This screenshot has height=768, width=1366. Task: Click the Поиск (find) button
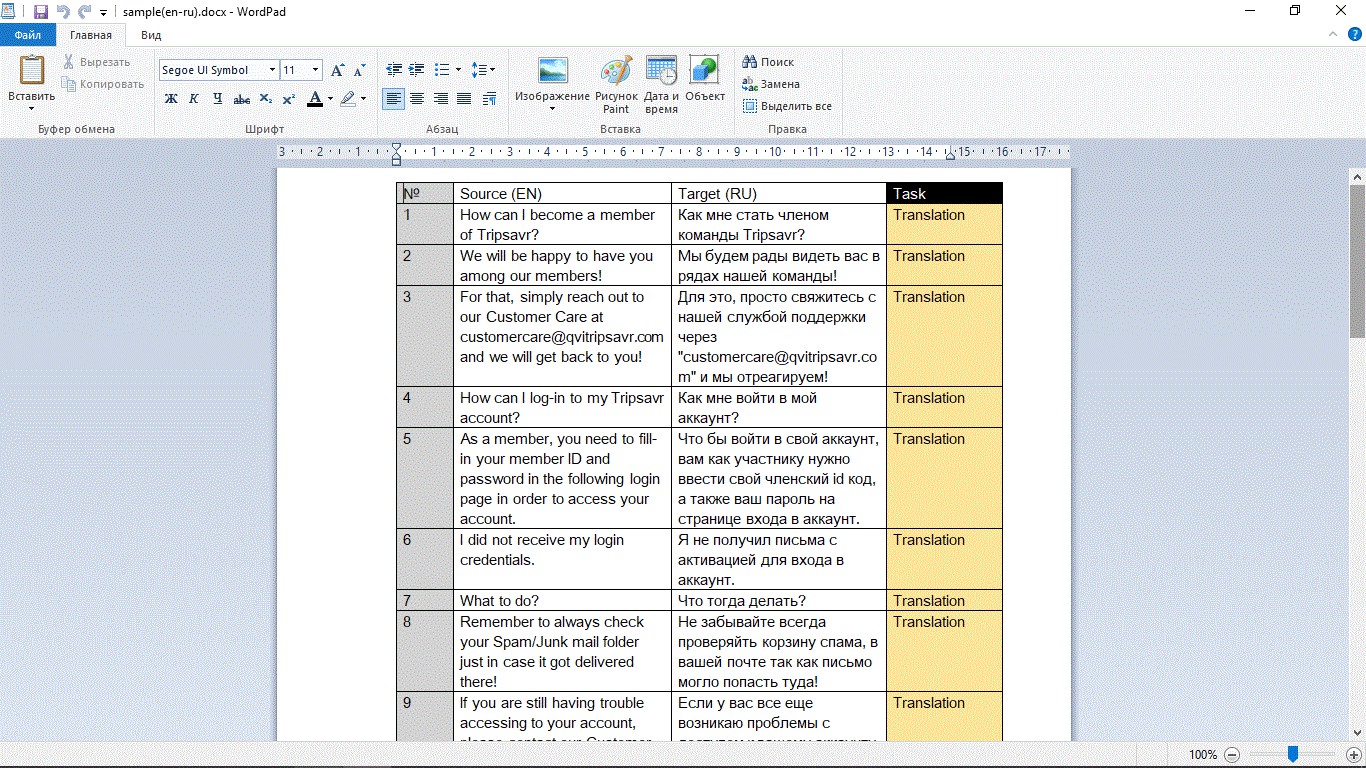tap(768, 62)
